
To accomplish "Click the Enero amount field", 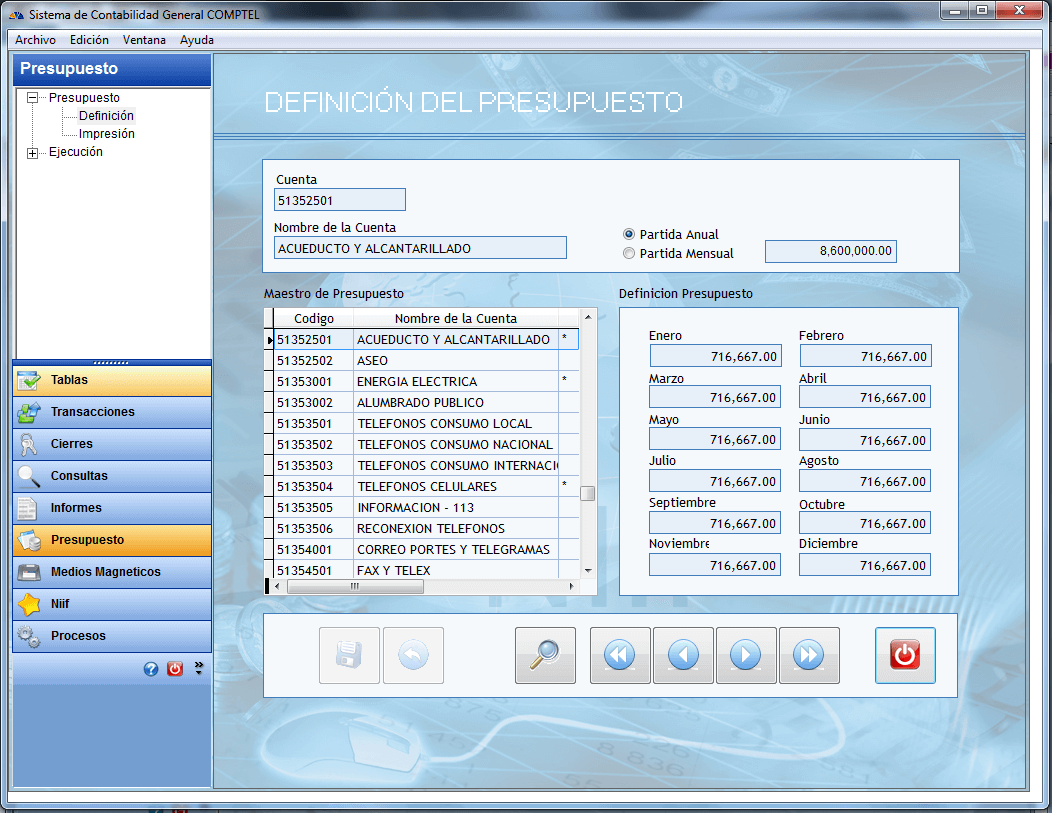I will [715, 356].
